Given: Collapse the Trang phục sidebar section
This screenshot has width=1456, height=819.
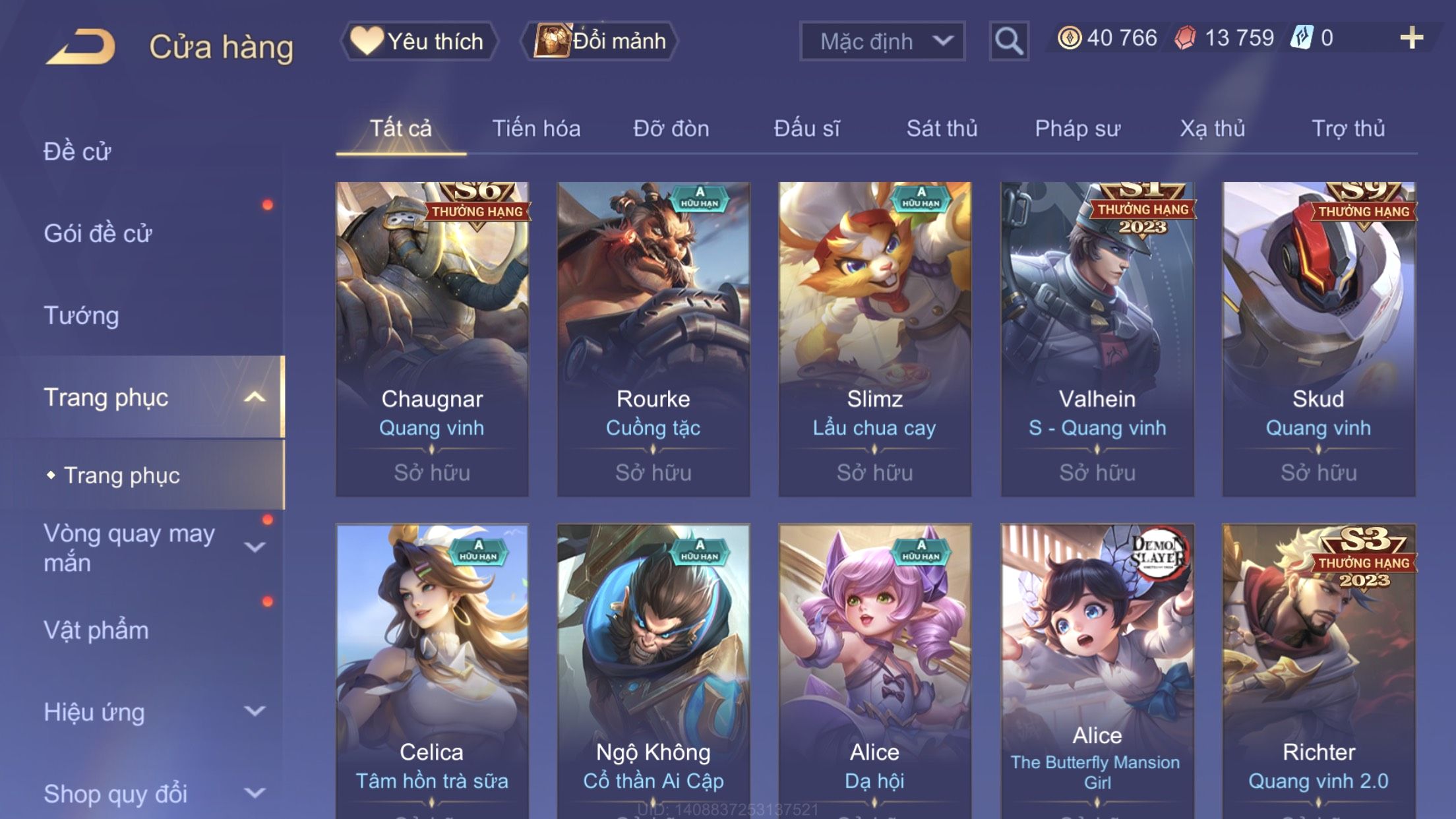Looking at the screenshot, I should click(255, 397).
